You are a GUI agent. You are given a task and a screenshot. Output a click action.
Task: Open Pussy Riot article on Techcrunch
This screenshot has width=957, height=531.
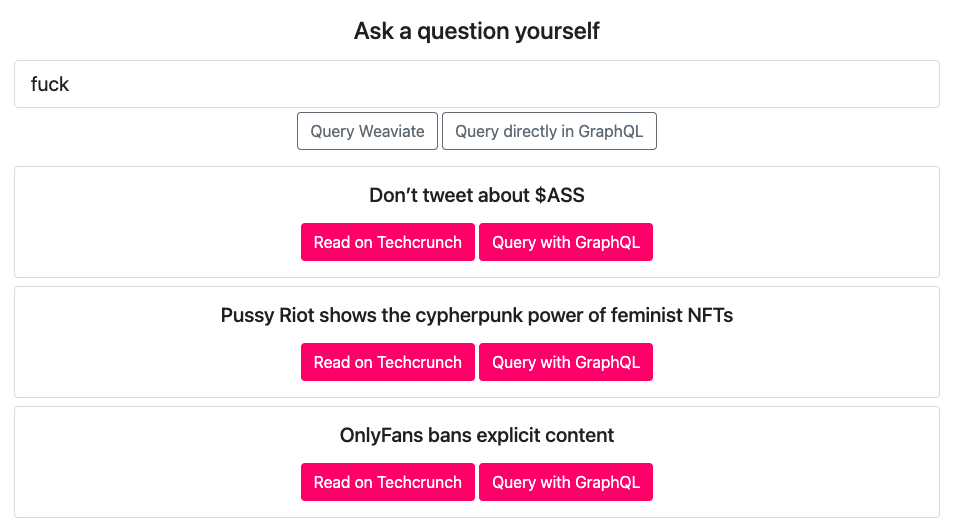tap(387, 362)
